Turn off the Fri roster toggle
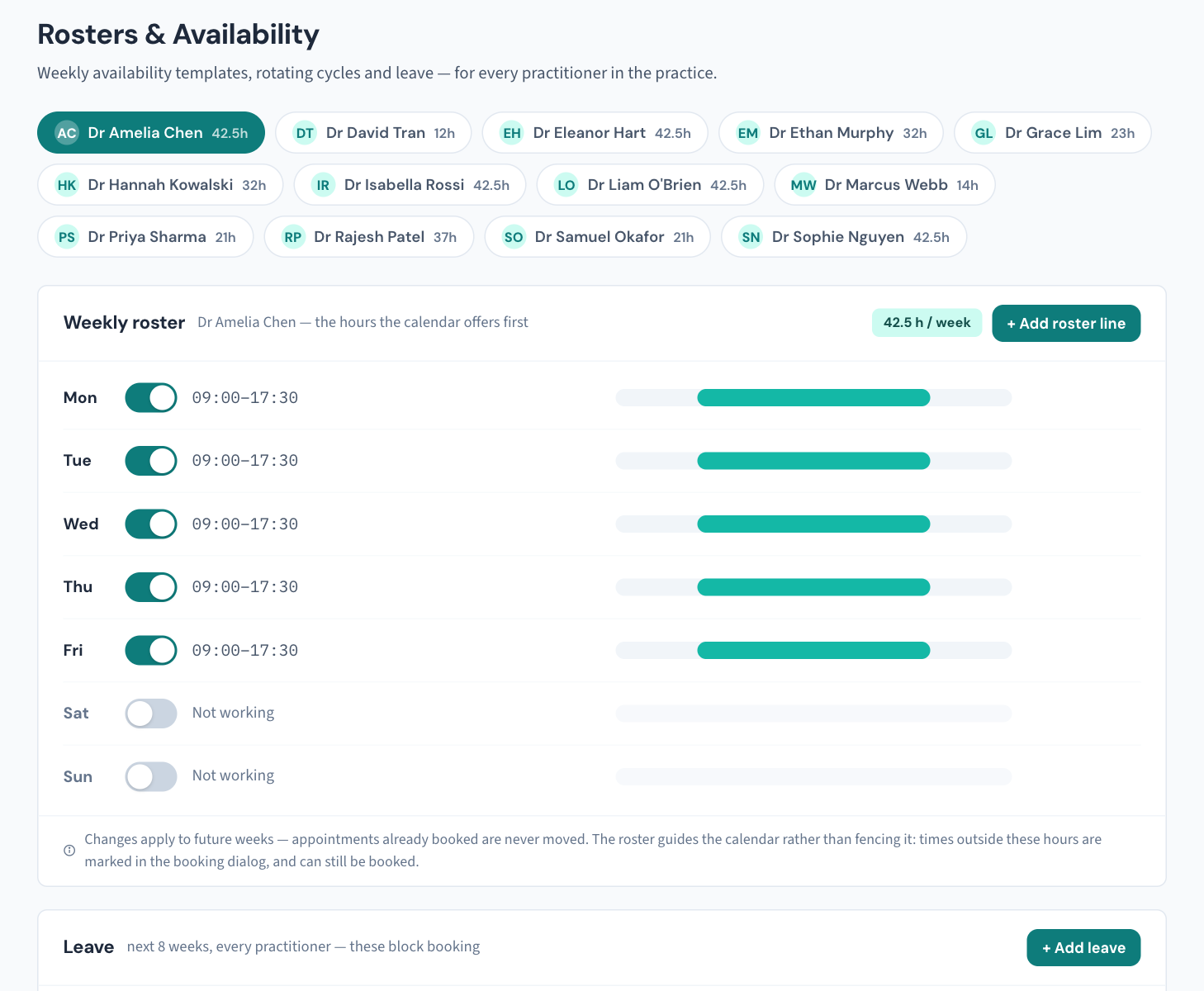This screenshot has height=991, width=1204. click(x=151, y=651)
